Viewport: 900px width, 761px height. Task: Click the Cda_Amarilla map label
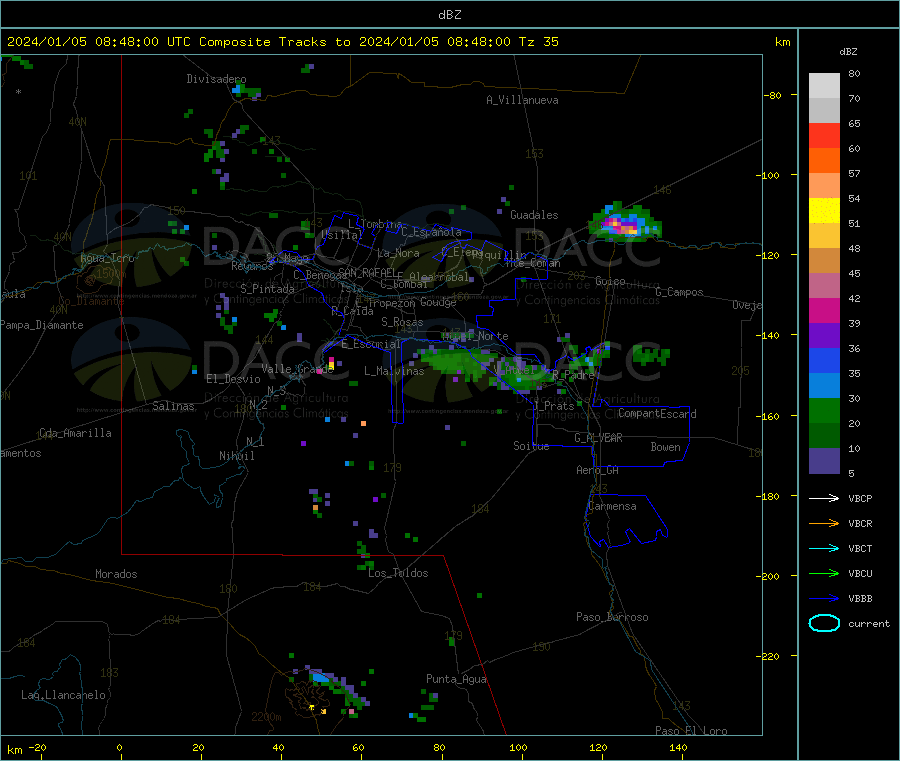click(x=75, y=433)
